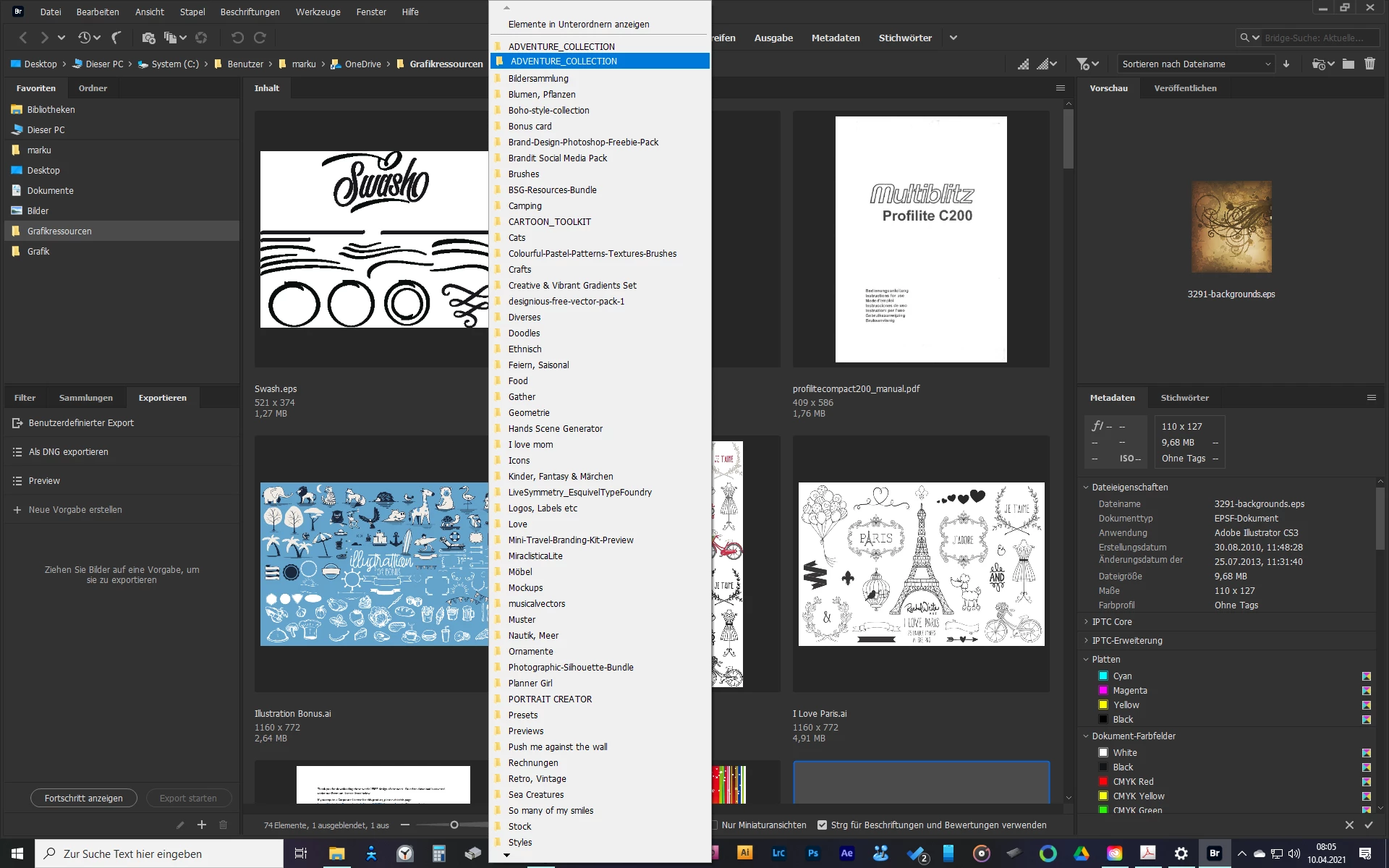This screenshot has width=1389, height=868.
Task: Click the boomerang return-to-app icon
Action: [x=116, y=38]
